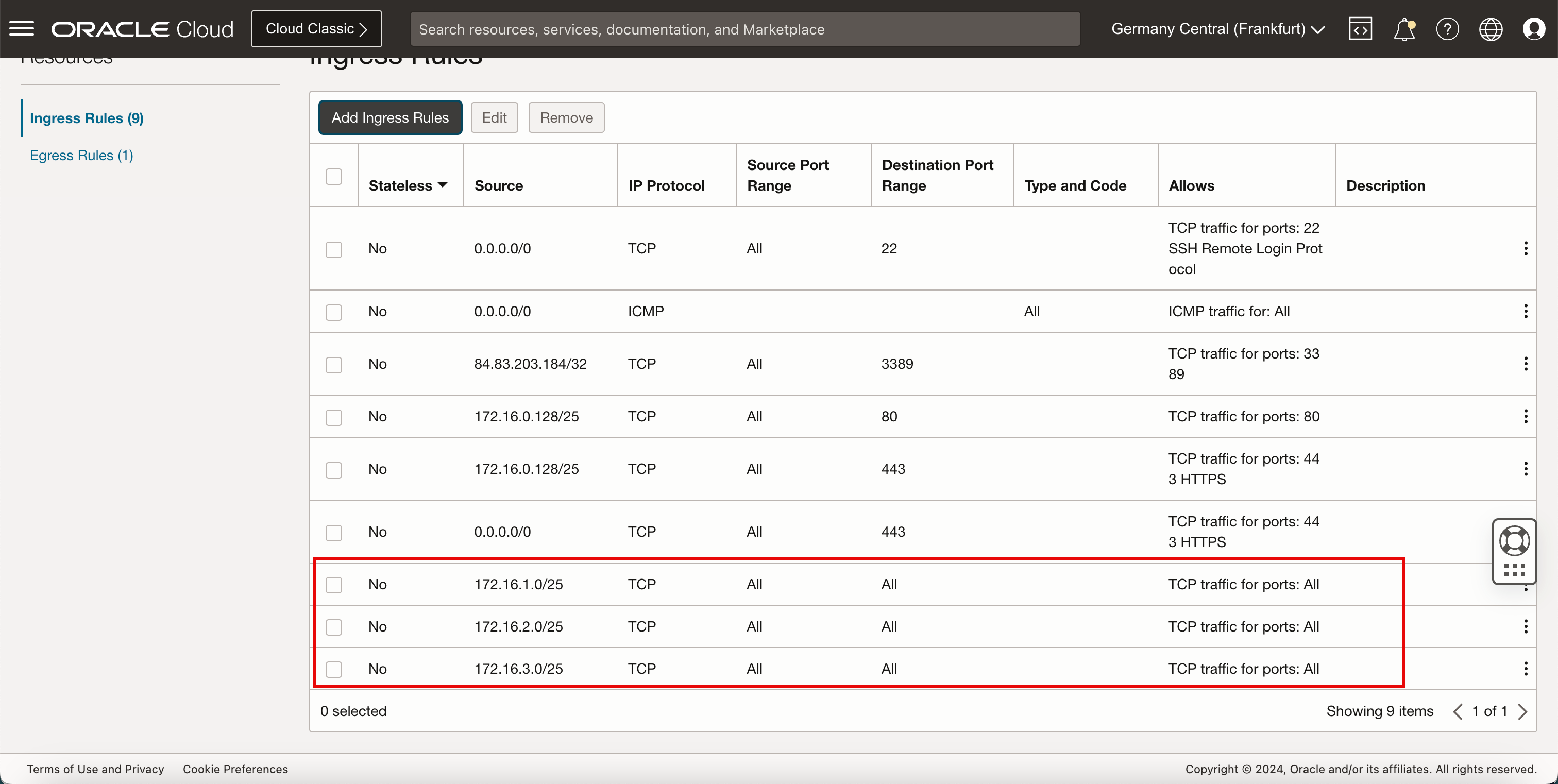This screenshot has width=1558, height=784.
Task: Open Cloud Classic menu
Action: (x=316, y=28)
